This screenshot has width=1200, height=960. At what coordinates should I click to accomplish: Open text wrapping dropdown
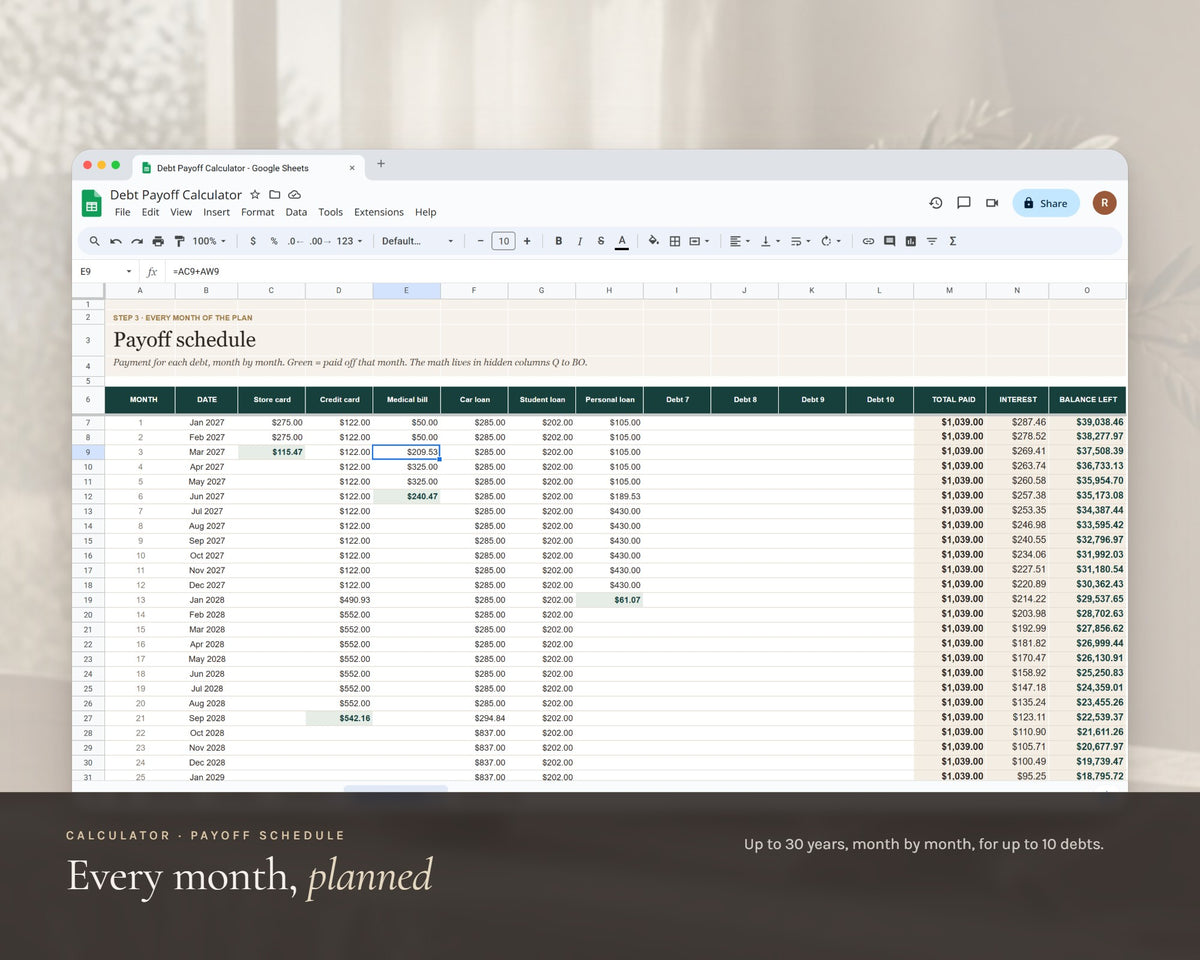tap(800, 241)
